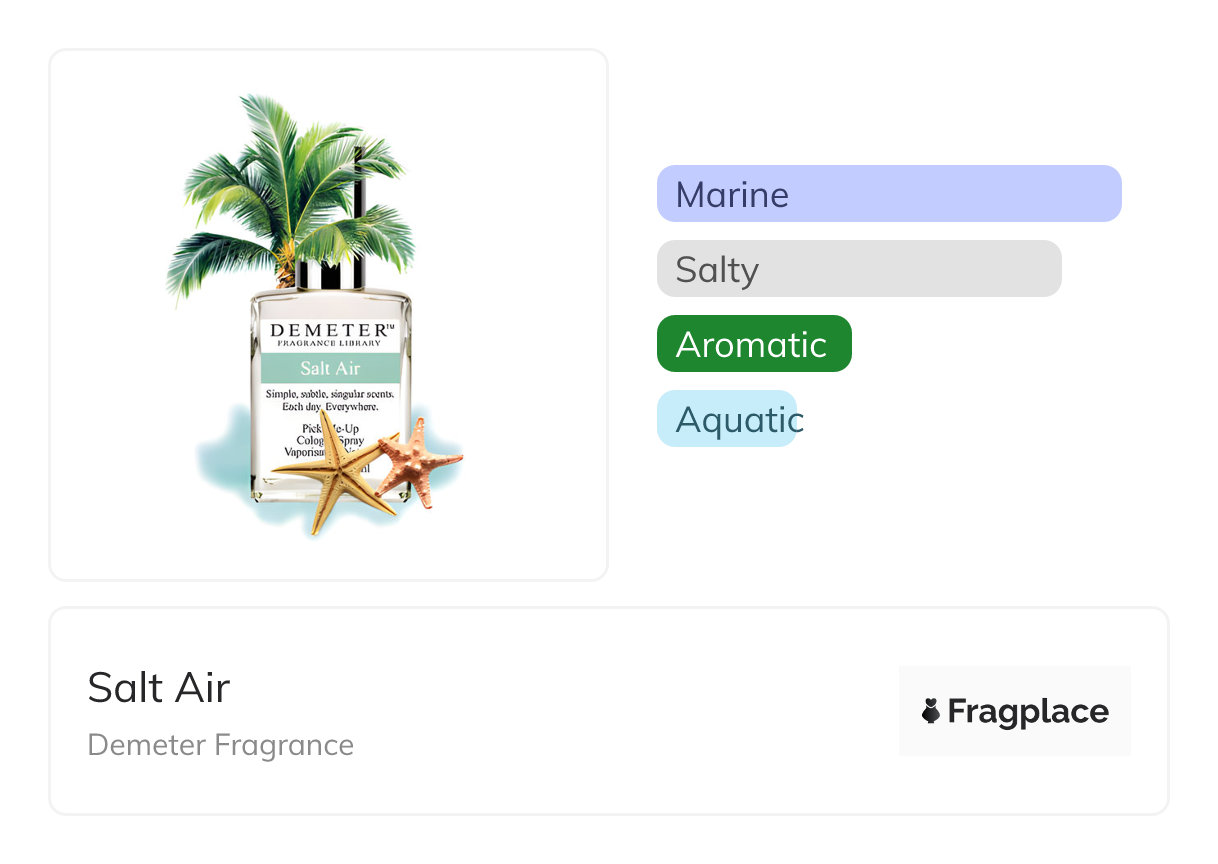The width and height of the screenshot is (1218, 864).
Task: Click the Fragplace bottle icon
Action: tap(931, 711)
